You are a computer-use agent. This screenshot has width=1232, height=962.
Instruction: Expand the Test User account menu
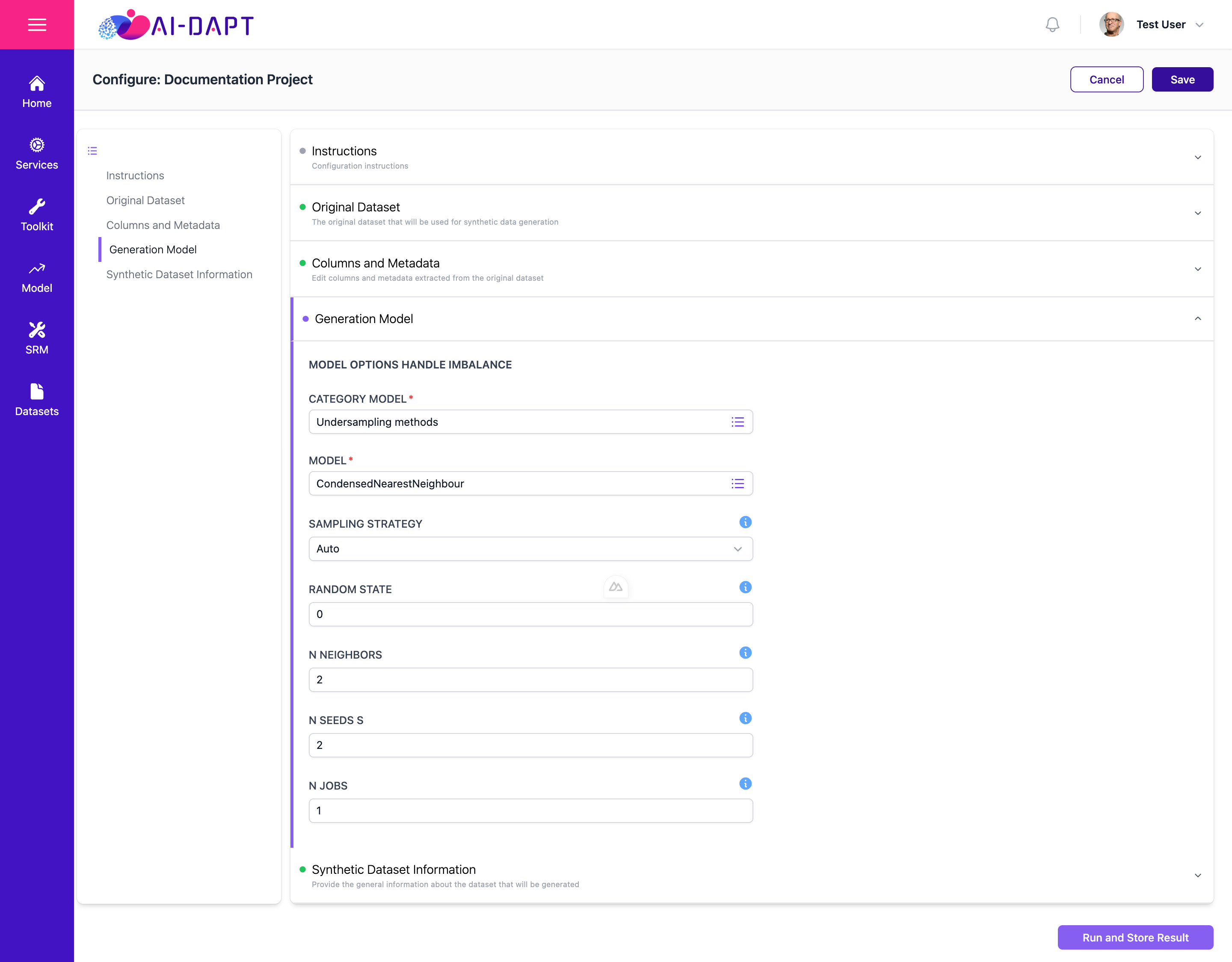1200,25
